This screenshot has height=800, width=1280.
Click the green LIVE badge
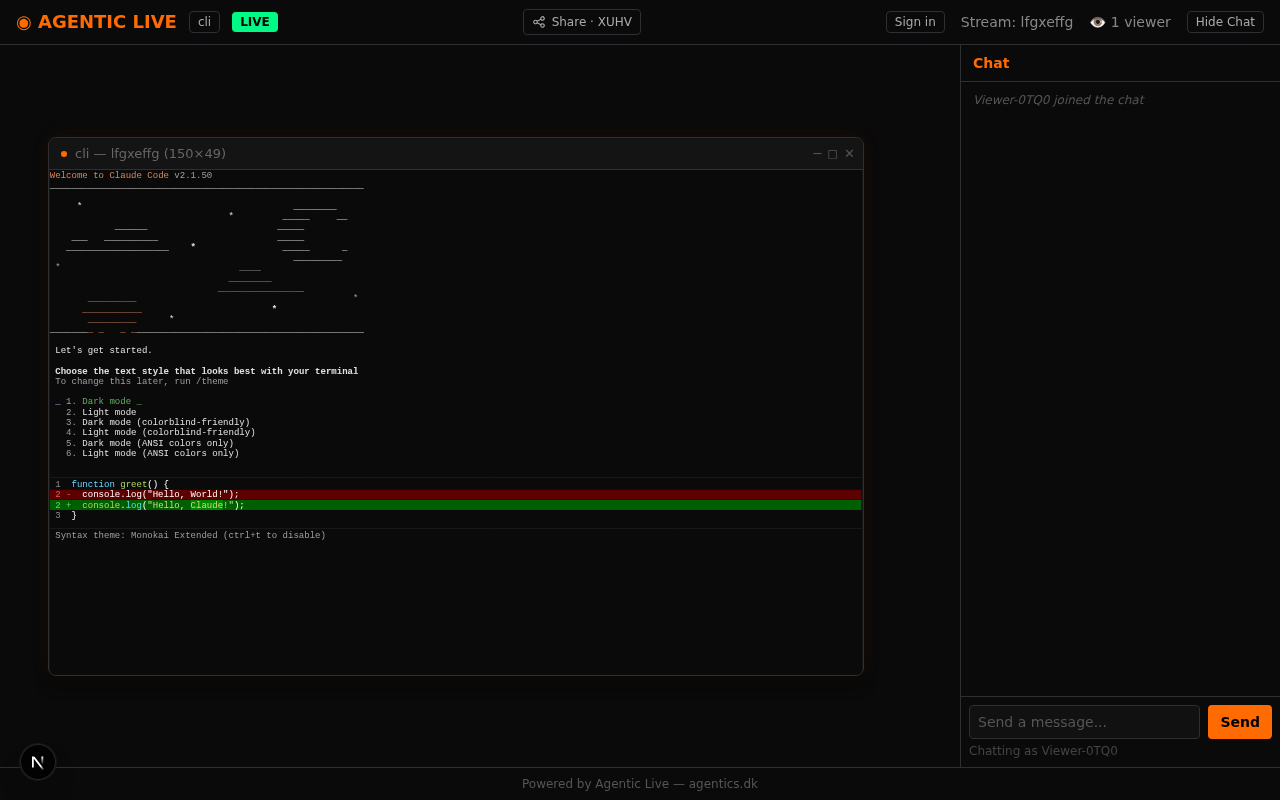255,22
